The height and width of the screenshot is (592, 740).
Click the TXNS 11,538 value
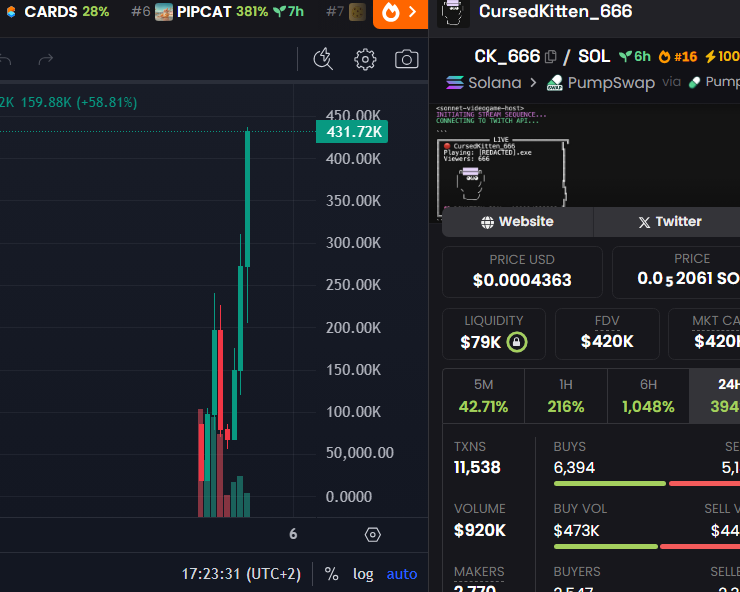pyautogui.click(x=477, y=467)
